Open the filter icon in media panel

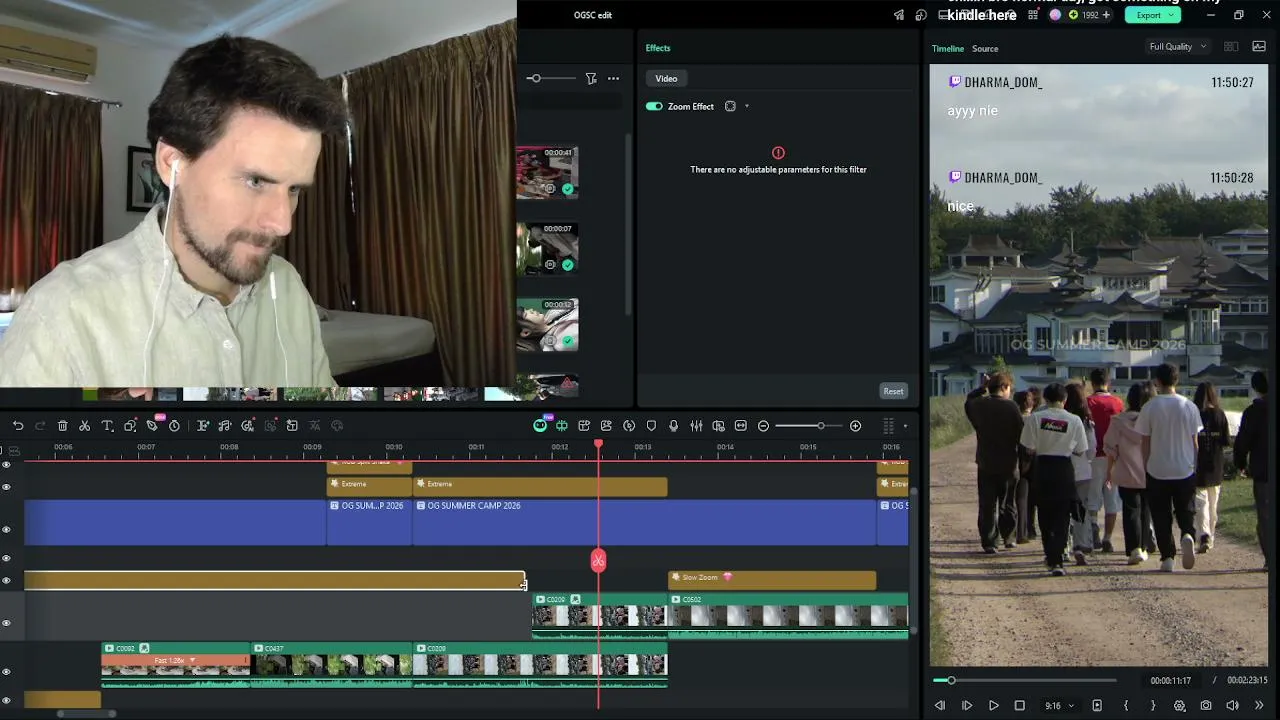591,78
